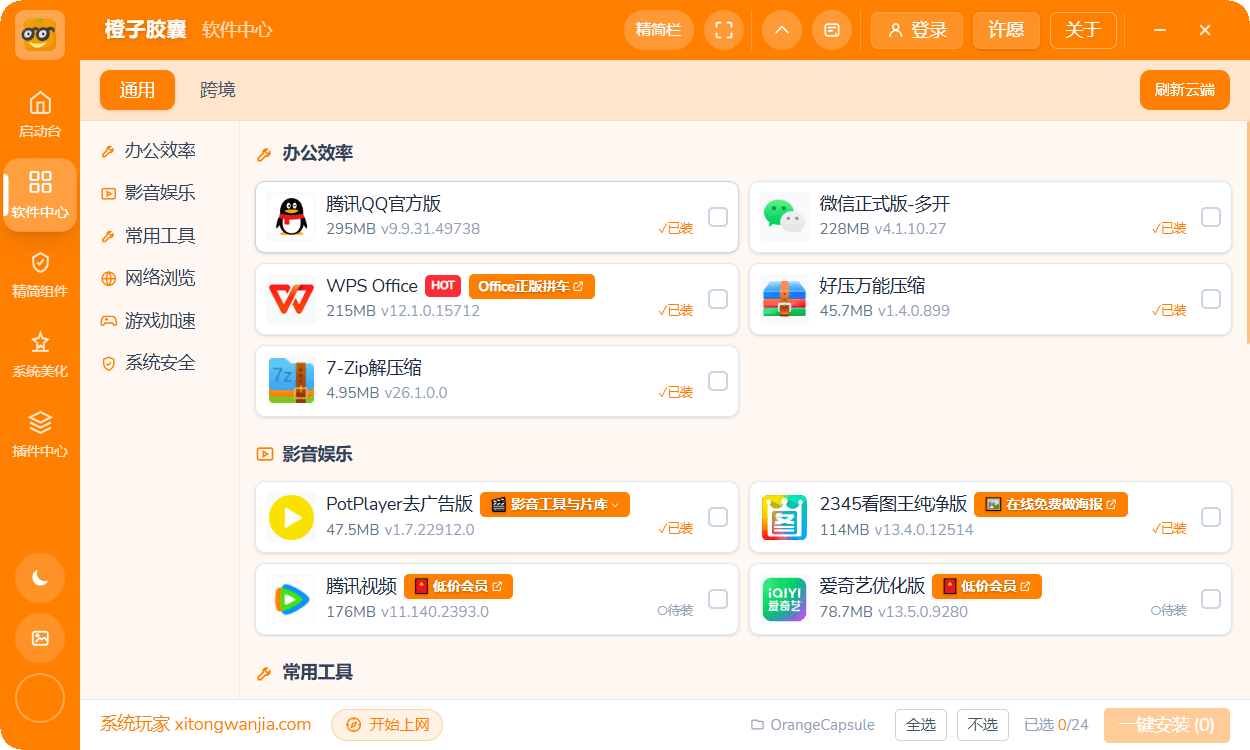Select the PotPlayer去广告版 checkbox
This screenshot has width=1250, height=750.
[718, 516]
